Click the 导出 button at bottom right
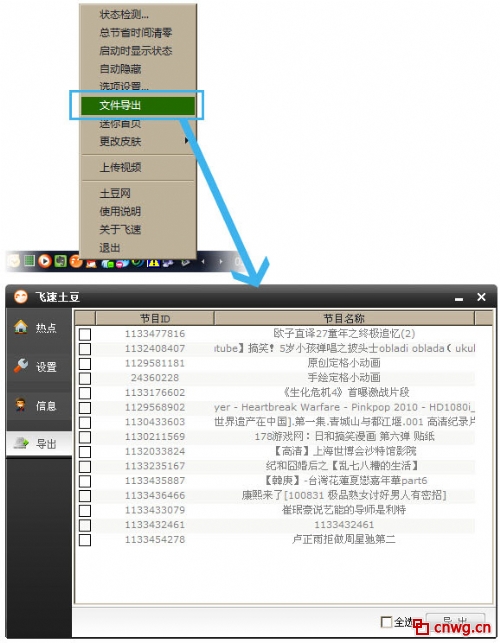 point(455,622)
